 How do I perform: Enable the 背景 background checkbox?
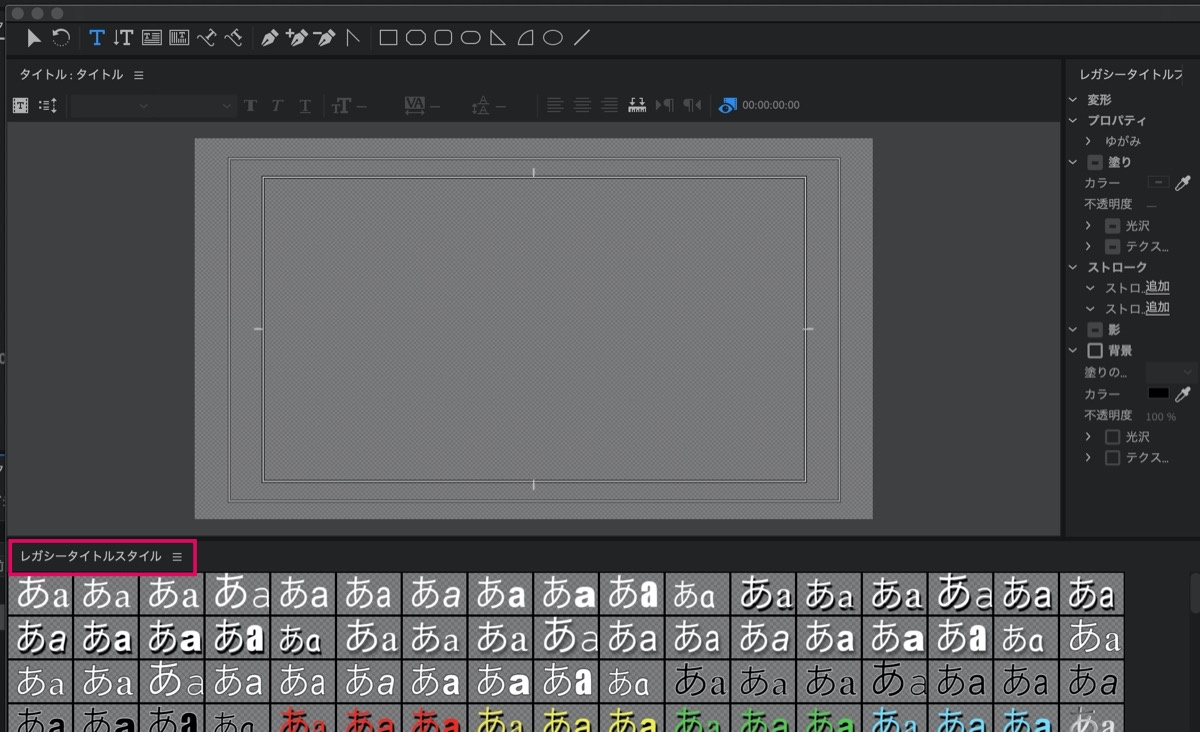1095,351
